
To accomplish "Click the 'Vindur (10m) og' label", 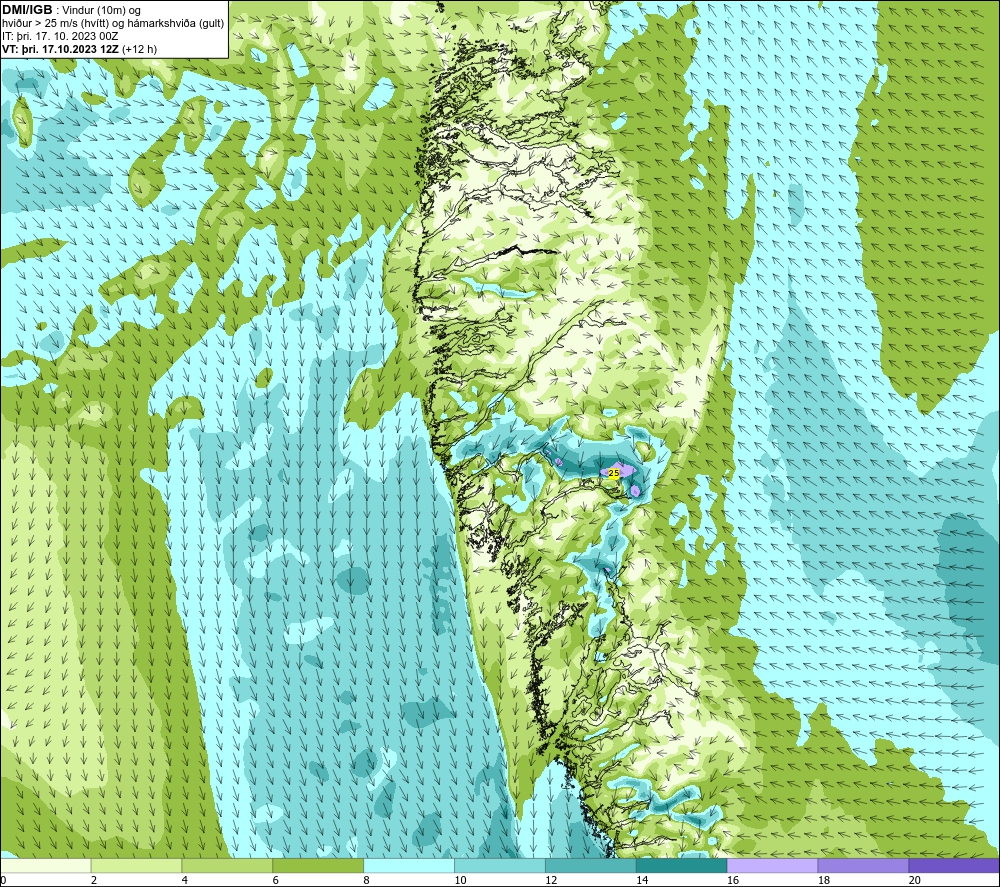I will 101,11.
